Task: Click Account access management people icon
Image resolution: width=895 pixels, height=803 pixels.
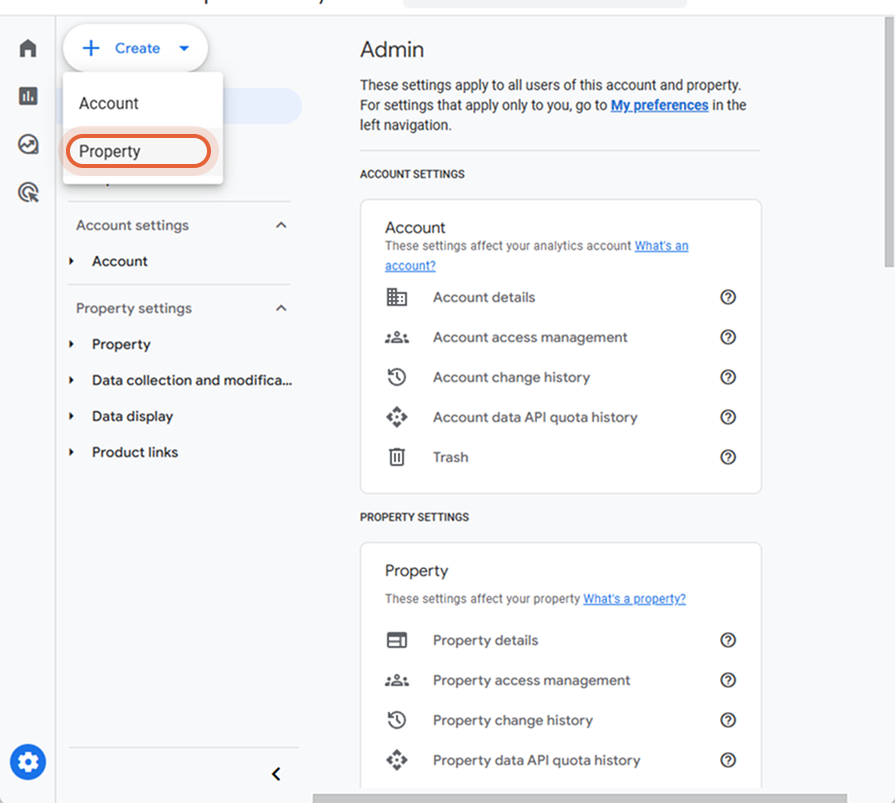Action: (397, 337)
